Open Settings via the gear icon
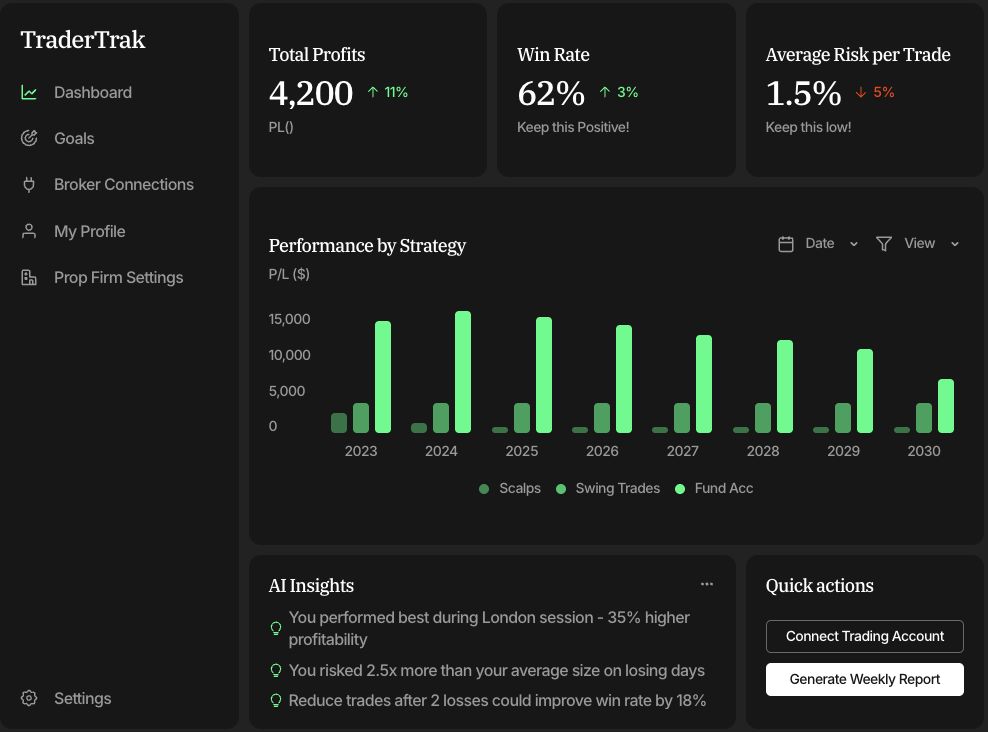 28,698
